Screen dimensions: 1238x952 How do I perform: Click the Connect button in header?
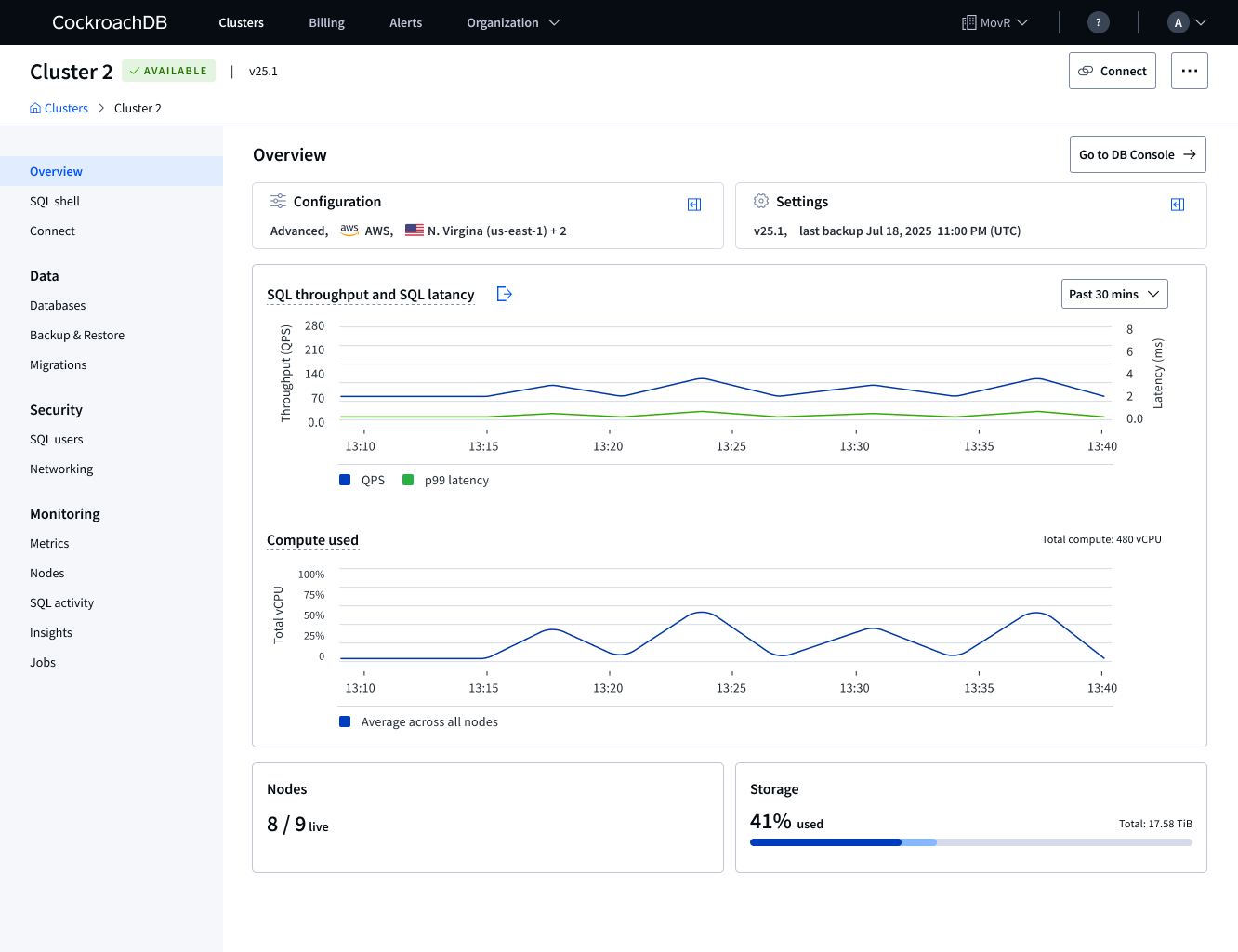tap(1113, 71)
